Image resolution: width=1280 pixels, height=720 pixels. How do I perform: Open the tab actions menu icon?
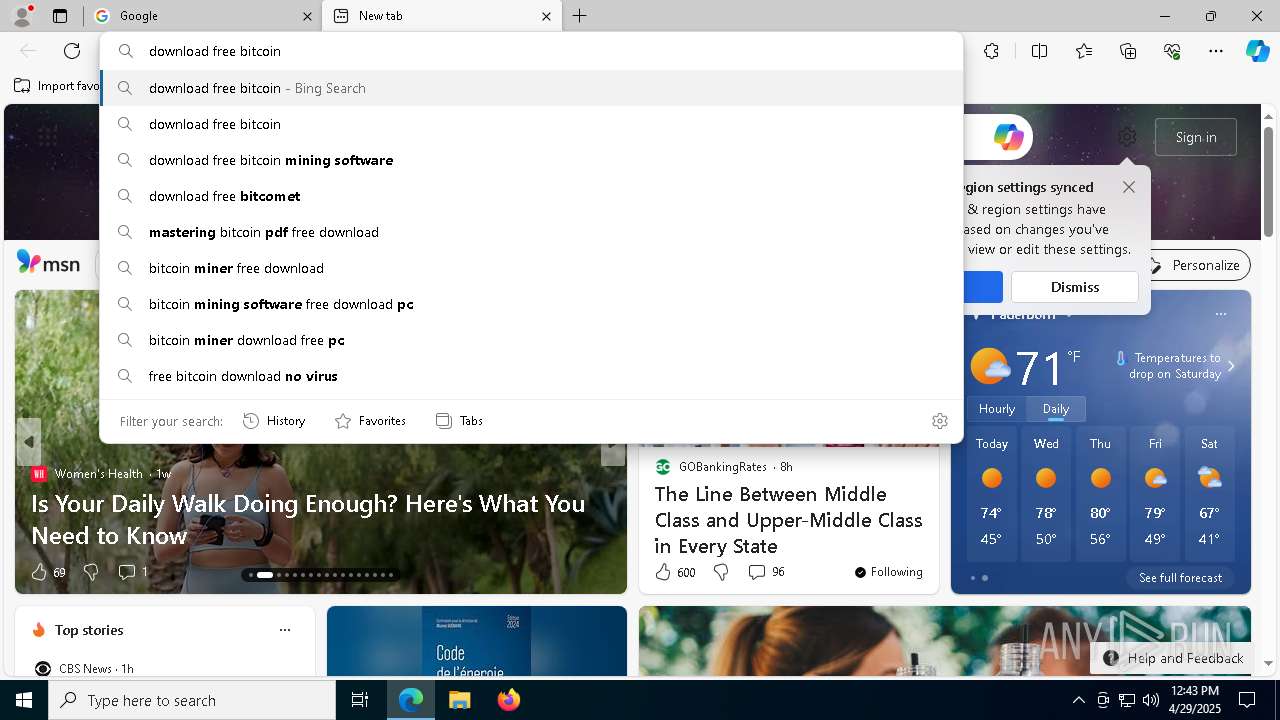pos(60,16)
